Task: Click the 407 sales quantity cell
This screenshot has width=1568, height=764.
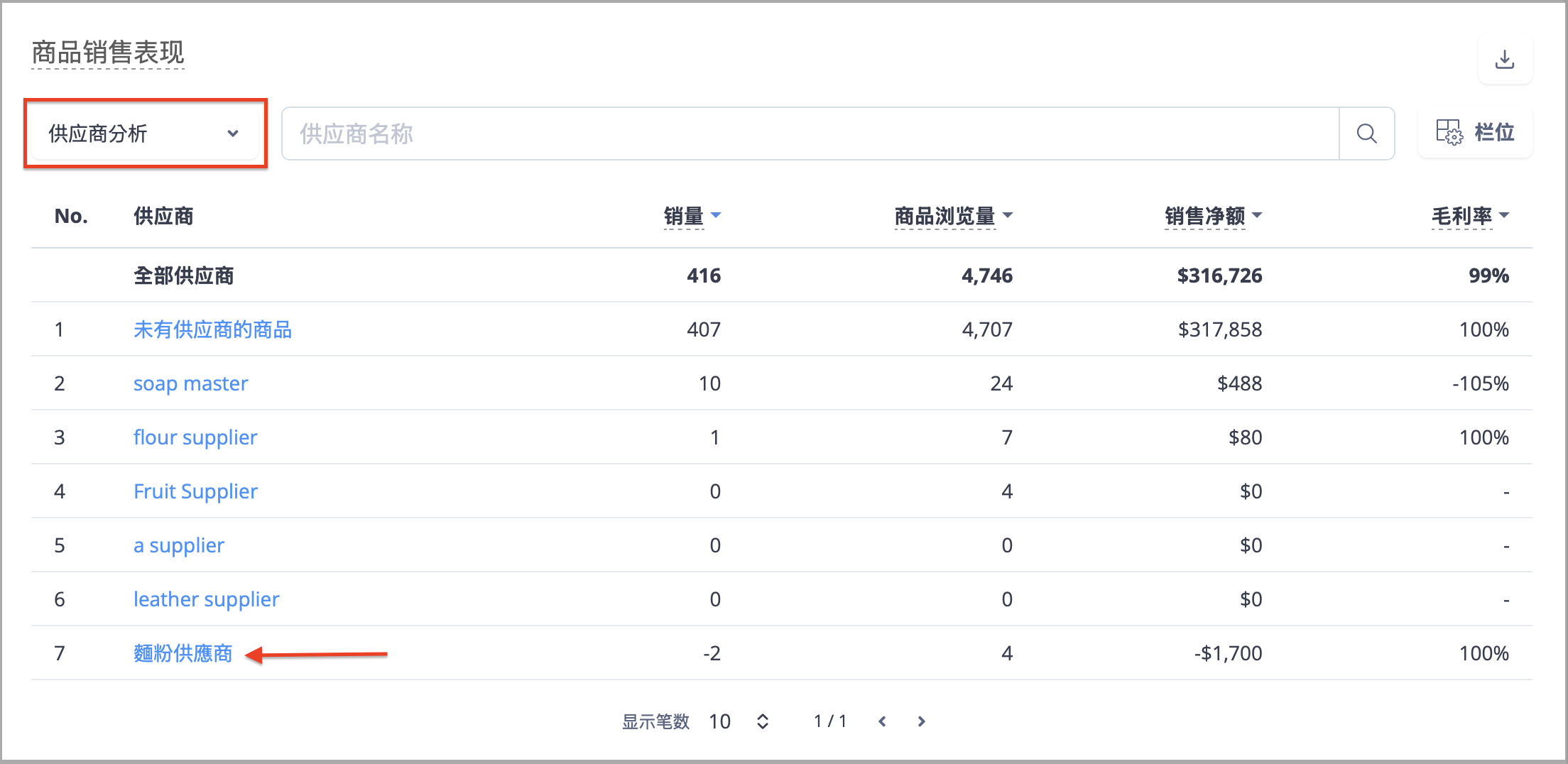Action: (x=704, y=329)
